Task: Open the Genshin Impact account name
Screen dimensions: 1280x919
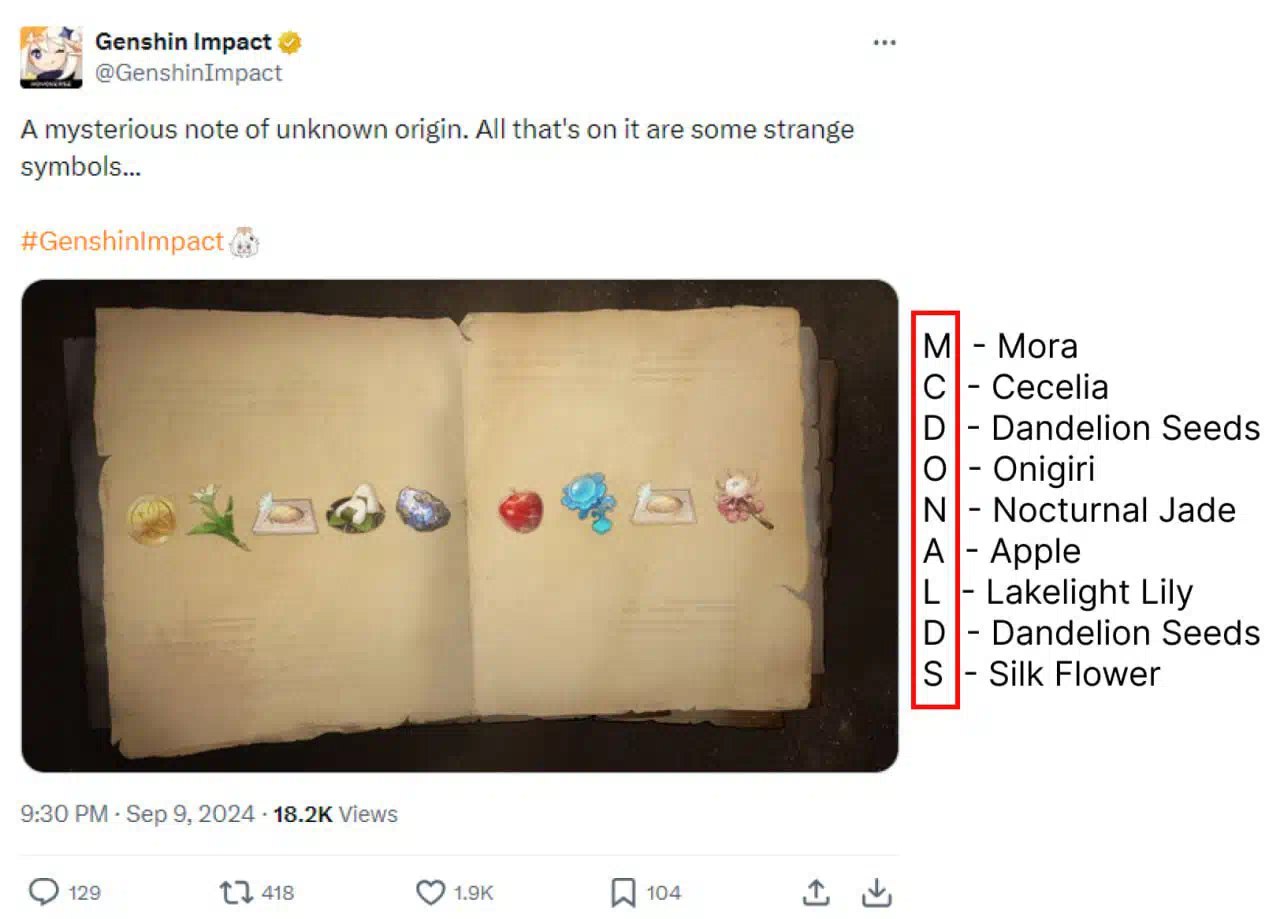Action: (x=183, y=42)
